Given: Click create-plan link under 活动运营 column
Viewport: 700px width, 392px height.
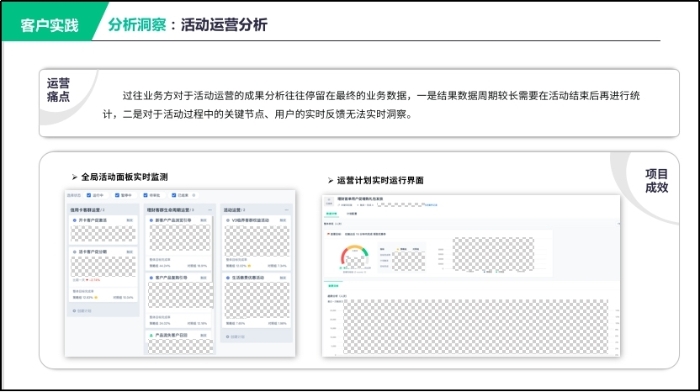Looking at the screenshot, I should [x=235, y=337].
